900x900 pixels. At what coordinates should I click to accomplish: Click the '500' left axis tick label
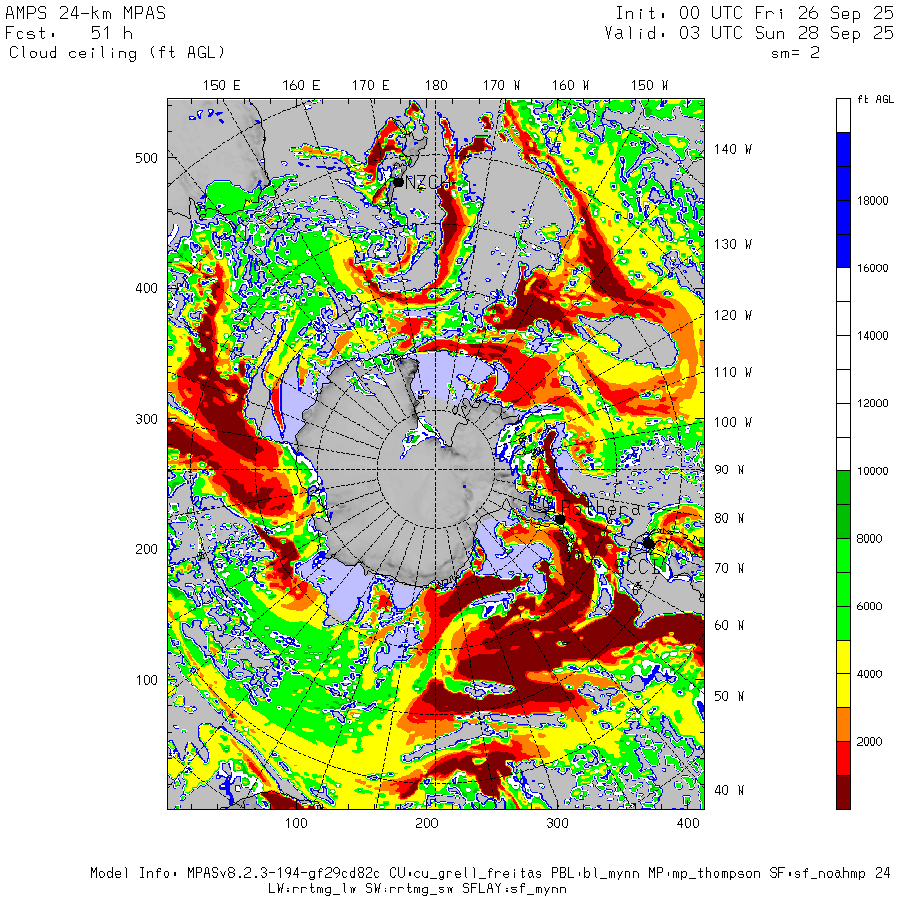click(x=146, y=158)
